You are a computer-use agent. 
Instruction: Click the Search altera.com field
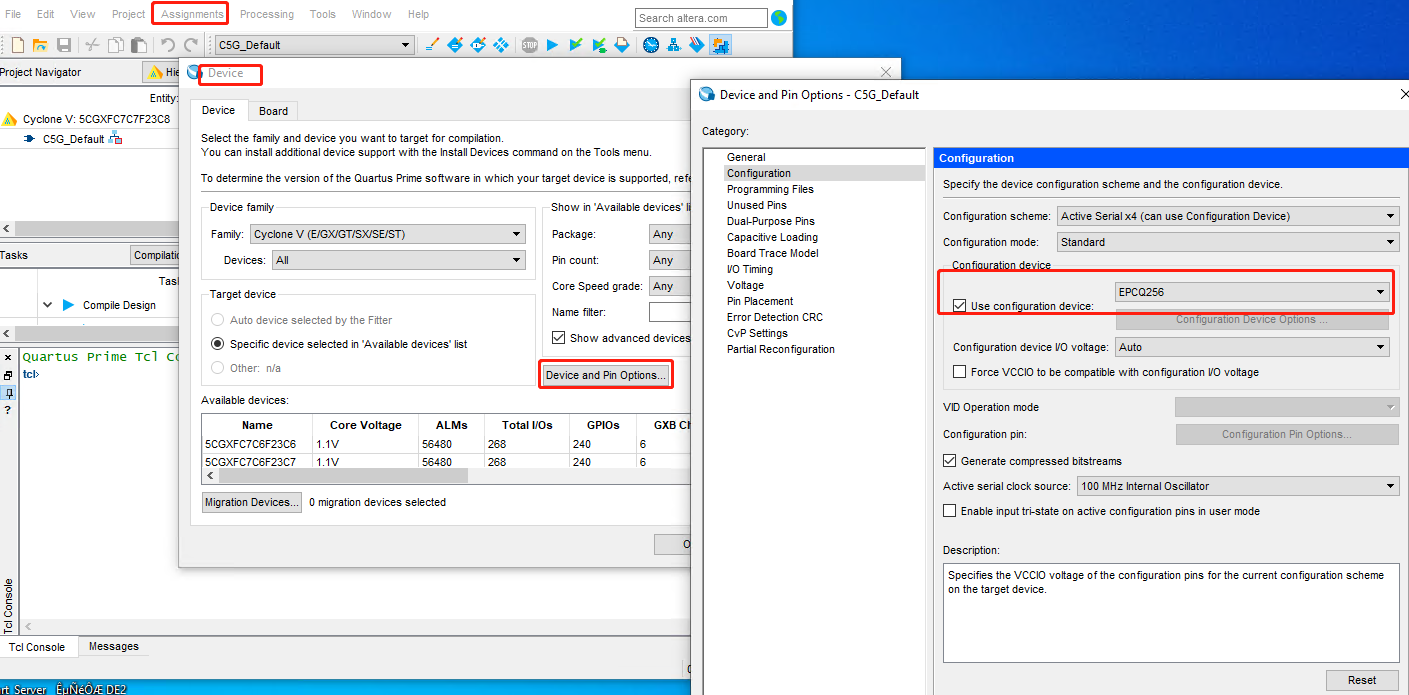click(701, 18)
